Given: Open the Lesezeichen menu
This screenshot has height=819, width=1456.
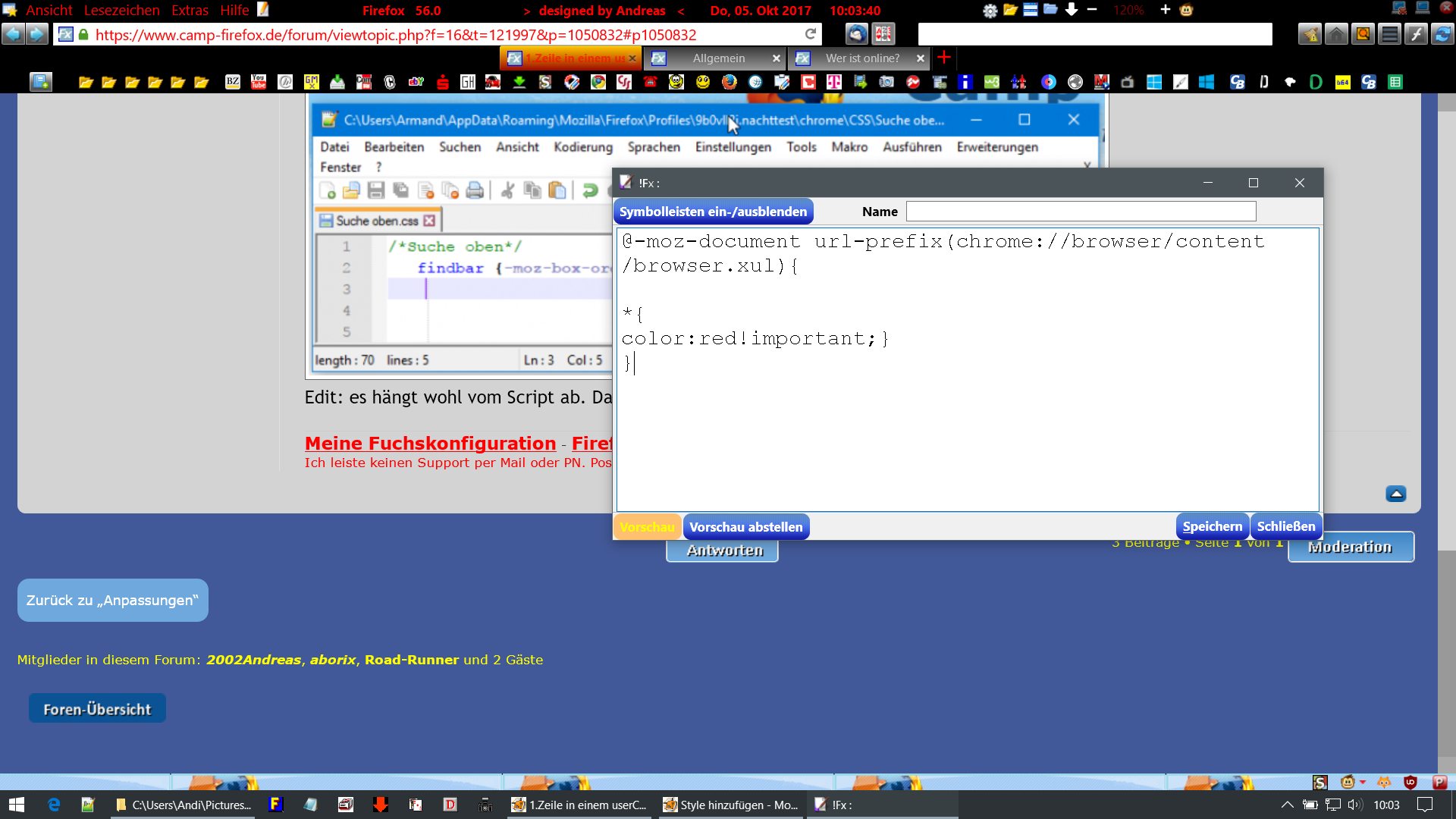Looking at the screenshot, I should point(121,11).
